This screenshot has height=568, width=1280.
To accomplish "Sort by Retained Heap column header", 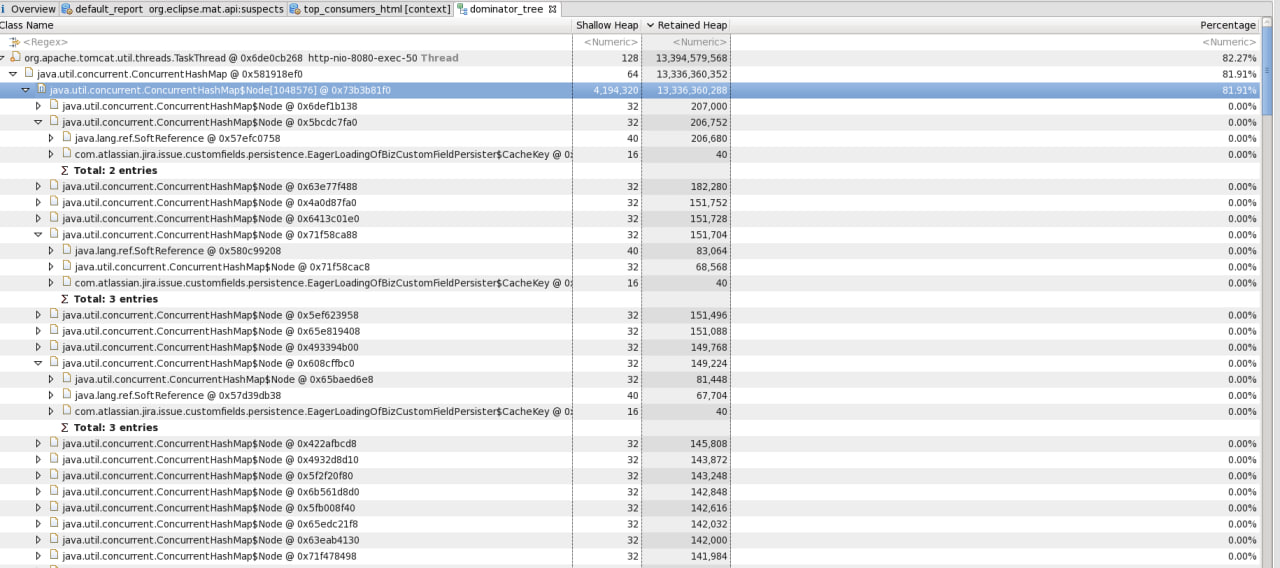I will pyautogui.click(x=686, y=25).
